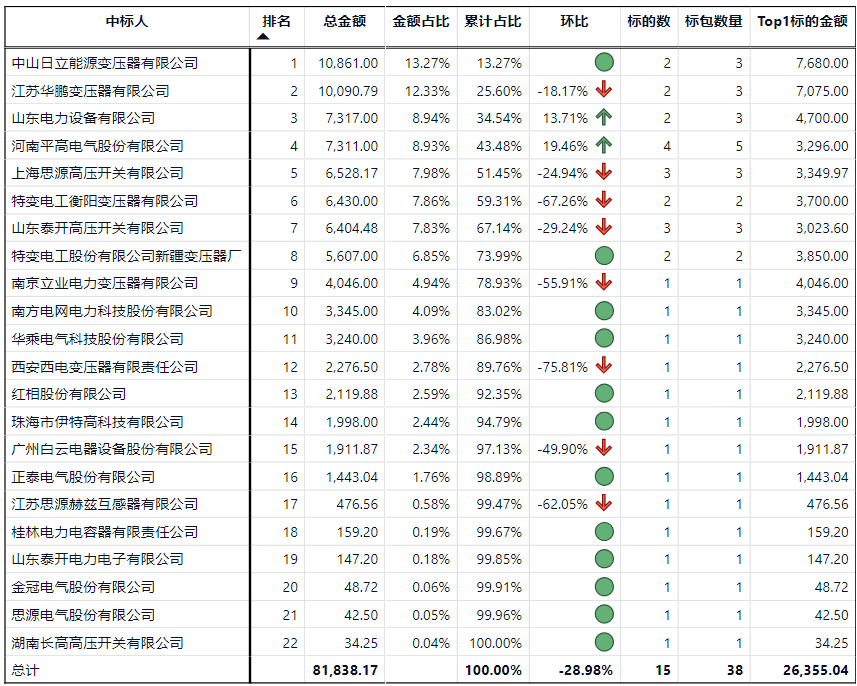The width and height of the screenshot is (857, 686).
Task: Click the green up arrow for 山东电力设备
Action: pyautogui.click(x=604, y=118)
